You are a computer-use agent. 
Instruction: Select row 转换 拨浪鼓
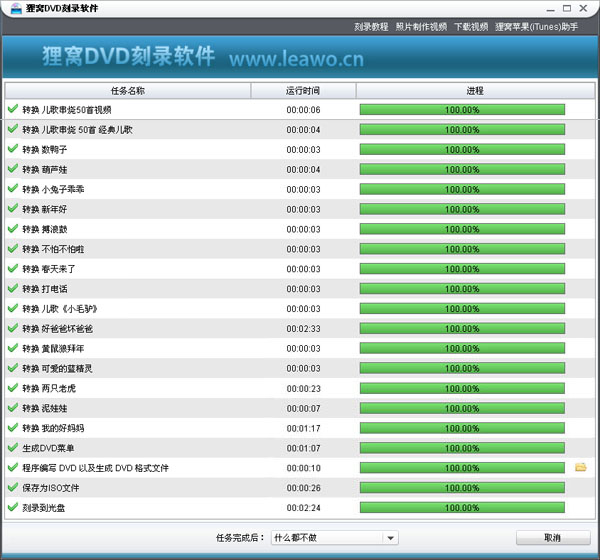(x=300, y=229)
